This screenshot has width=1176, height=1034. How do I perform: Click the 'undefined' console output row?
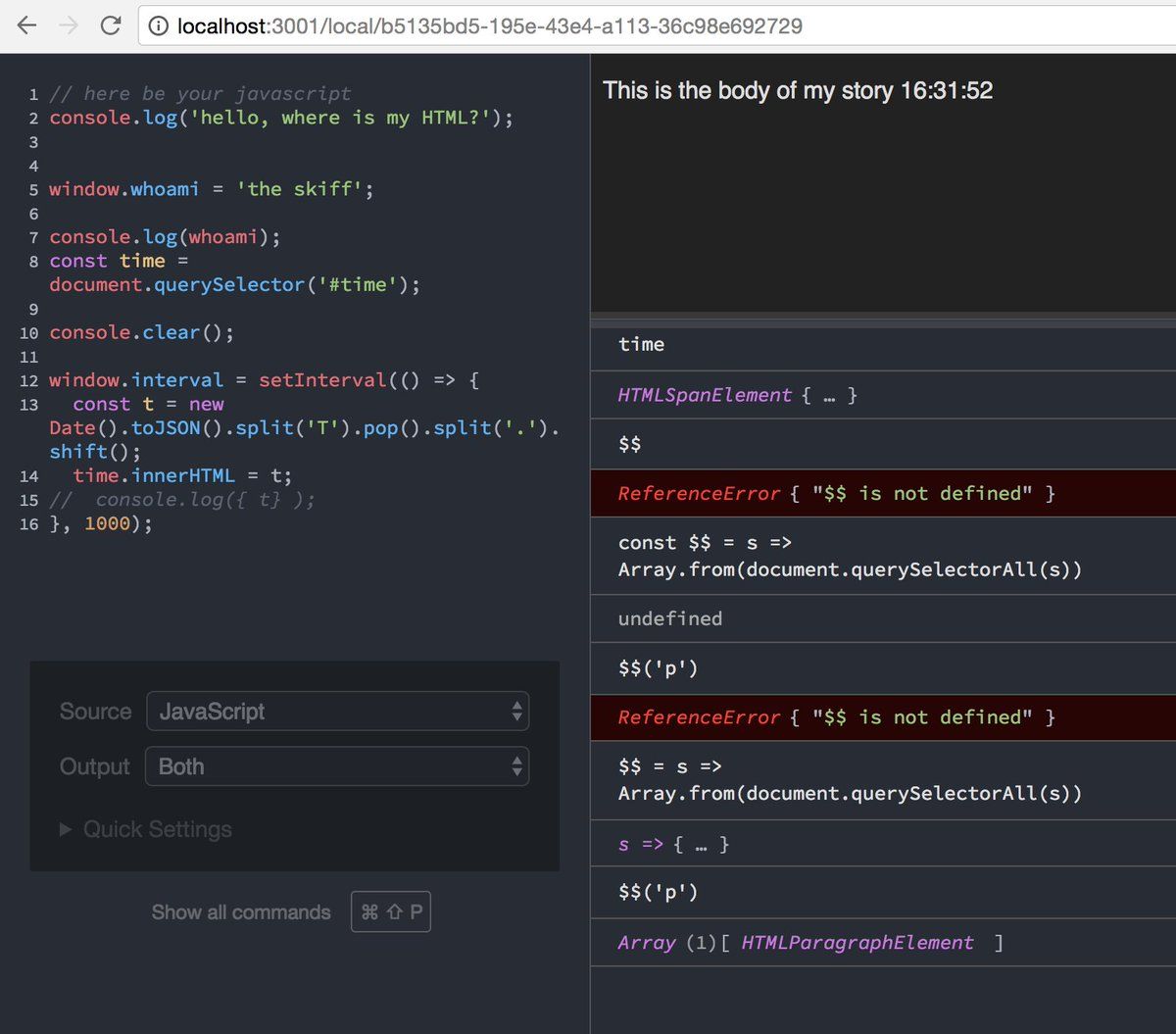[x=670, y=618]
